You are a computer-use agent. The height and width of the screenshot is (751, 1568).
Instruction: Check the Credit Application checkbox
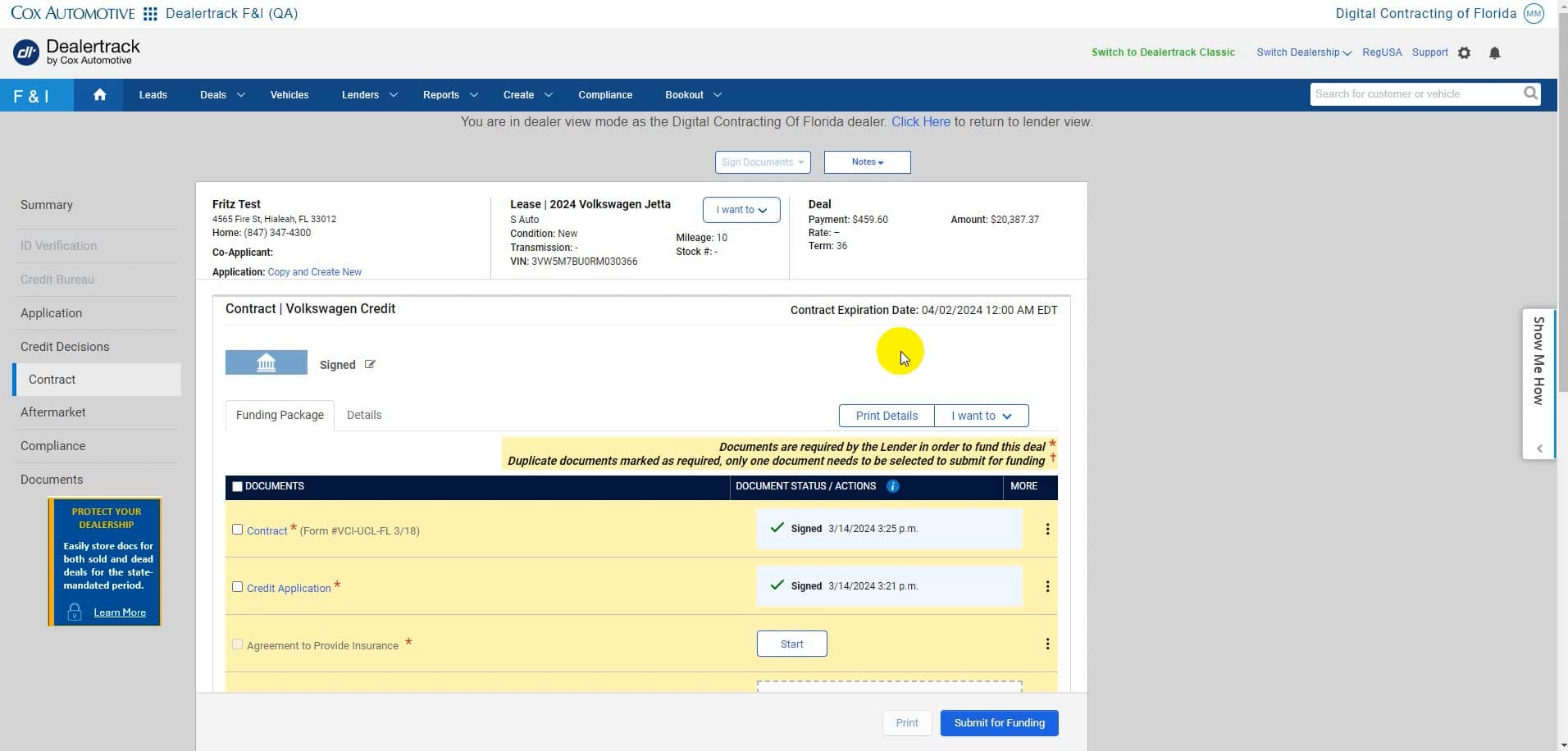(x=238, y=587)
